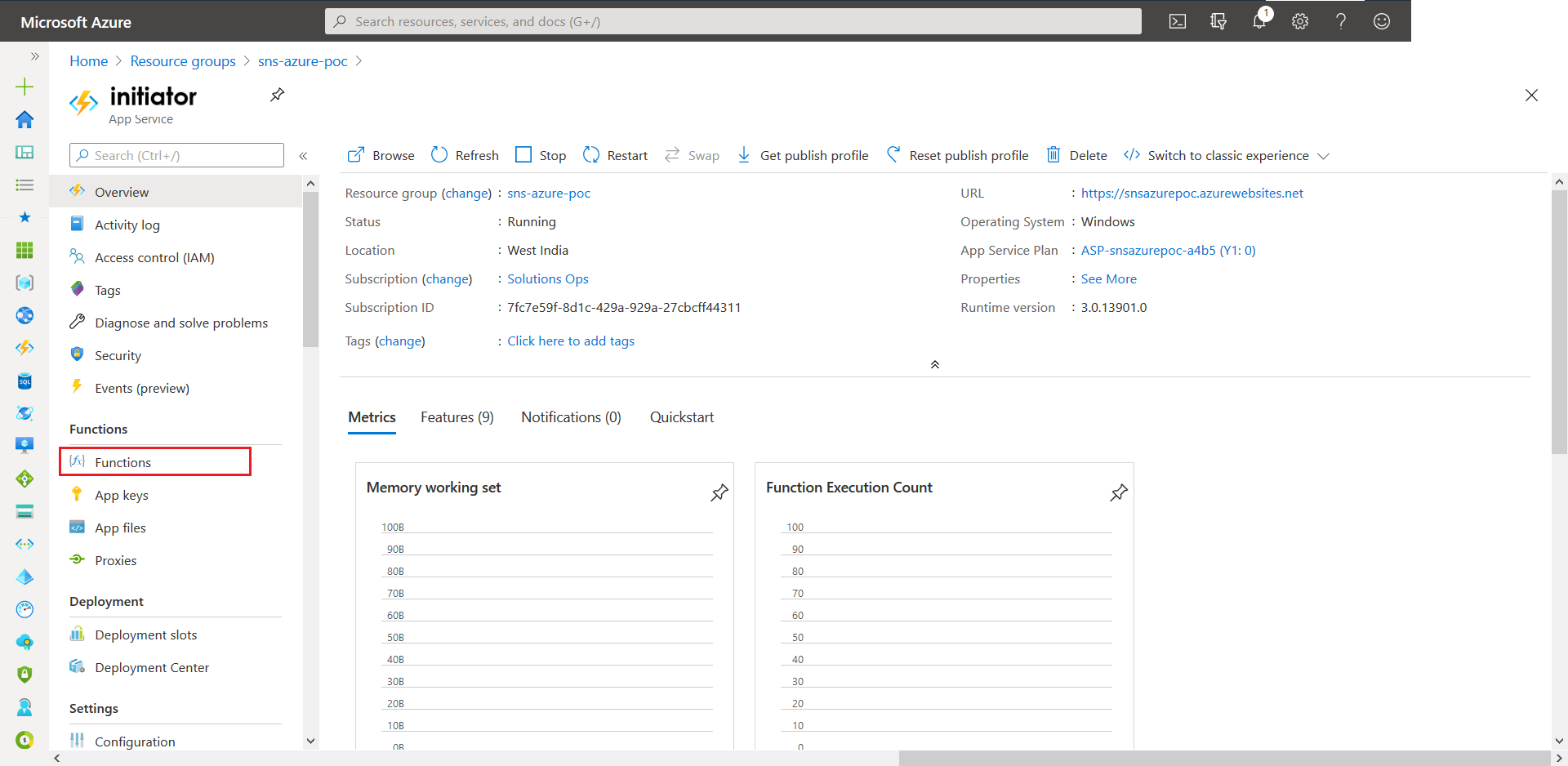Open Overview in the resource menu
Viewport: 1568px width, 766px height.
pyautogui.click(x=176, y=192)
